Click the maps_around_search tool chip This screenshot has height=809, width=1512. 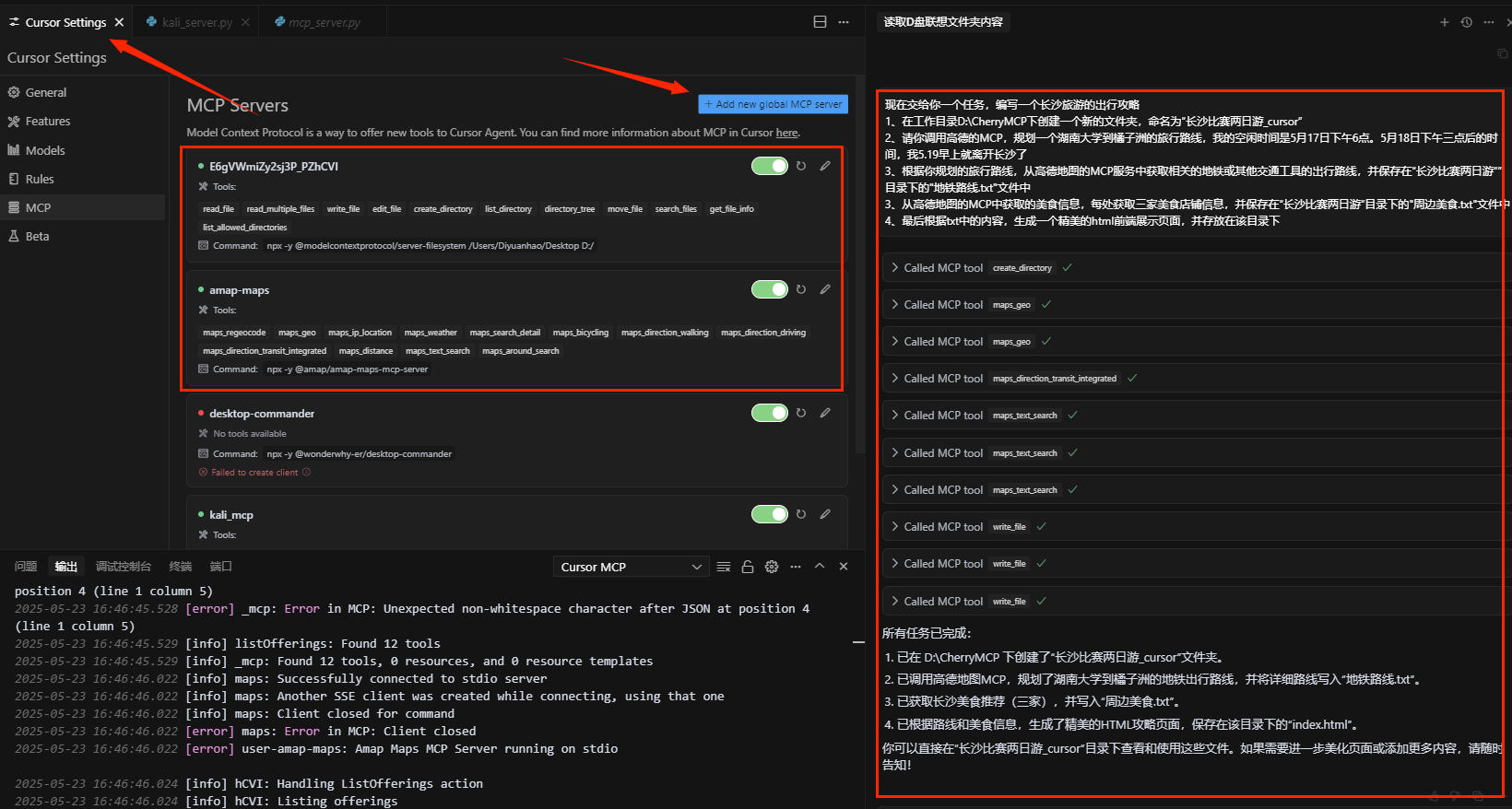tap(521, 351)
